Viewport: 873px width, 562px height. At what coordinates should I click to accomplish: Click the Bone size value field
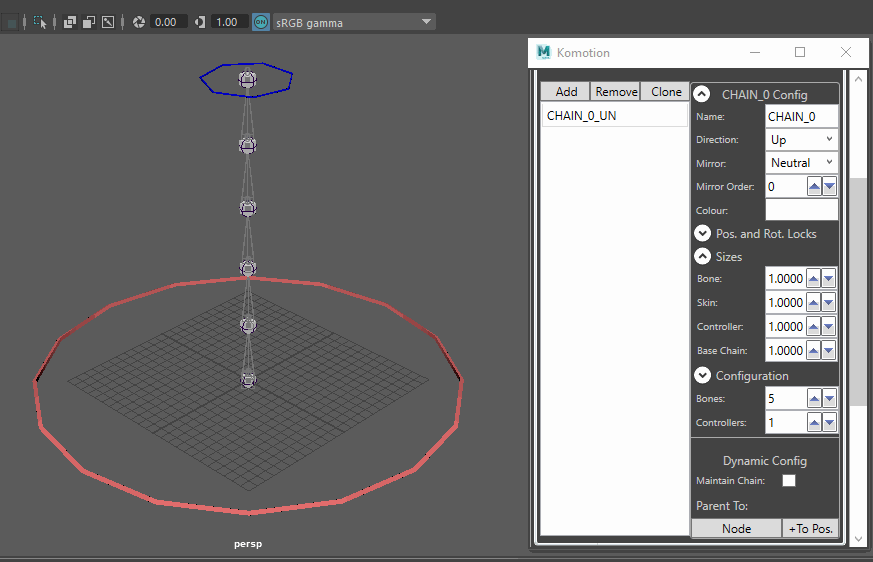tap(786, 278)
